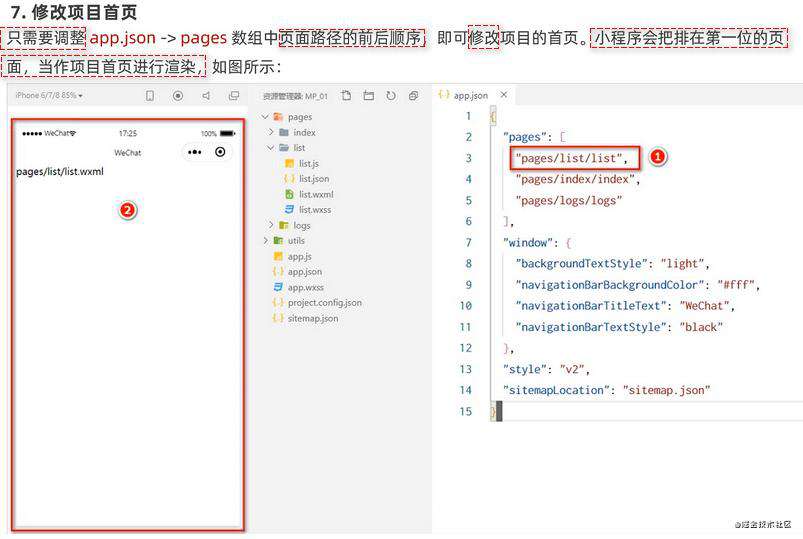
Task: Open app.json file in tree
Action: (305, 272)
